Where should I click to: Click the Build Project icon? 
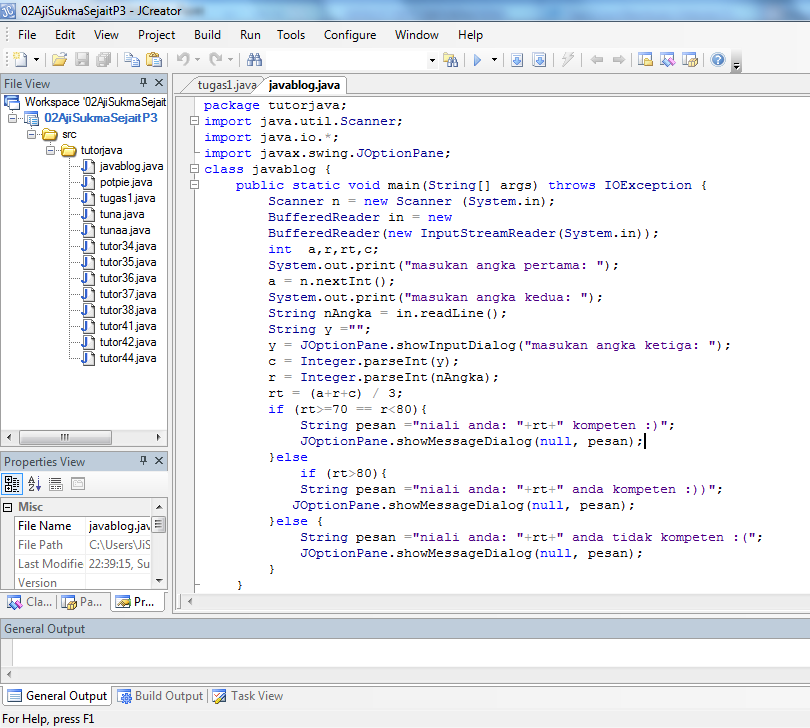coord(539,60)
